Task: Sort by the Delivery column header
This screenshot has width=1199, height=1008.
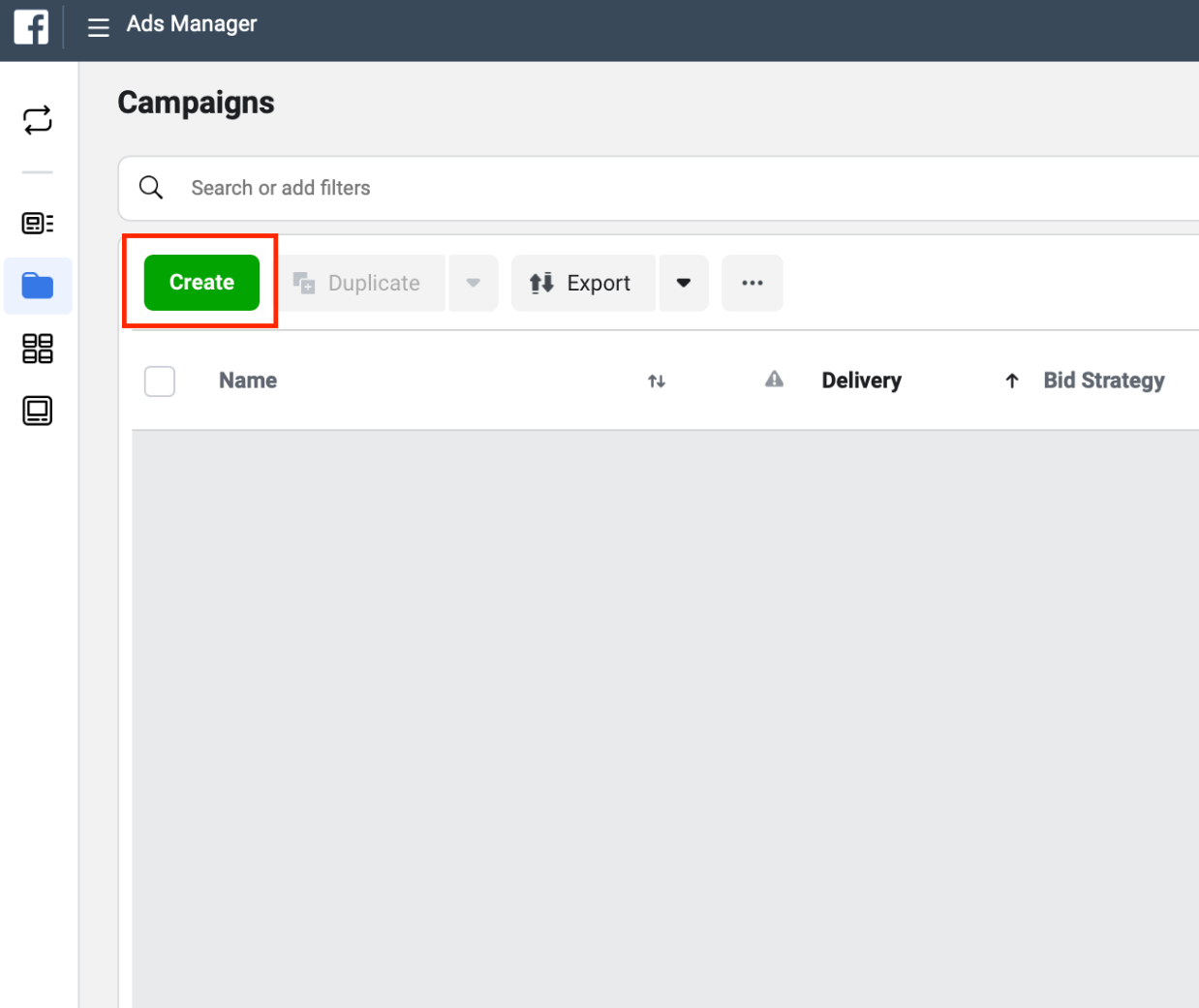Action: [x=861, y=381]
